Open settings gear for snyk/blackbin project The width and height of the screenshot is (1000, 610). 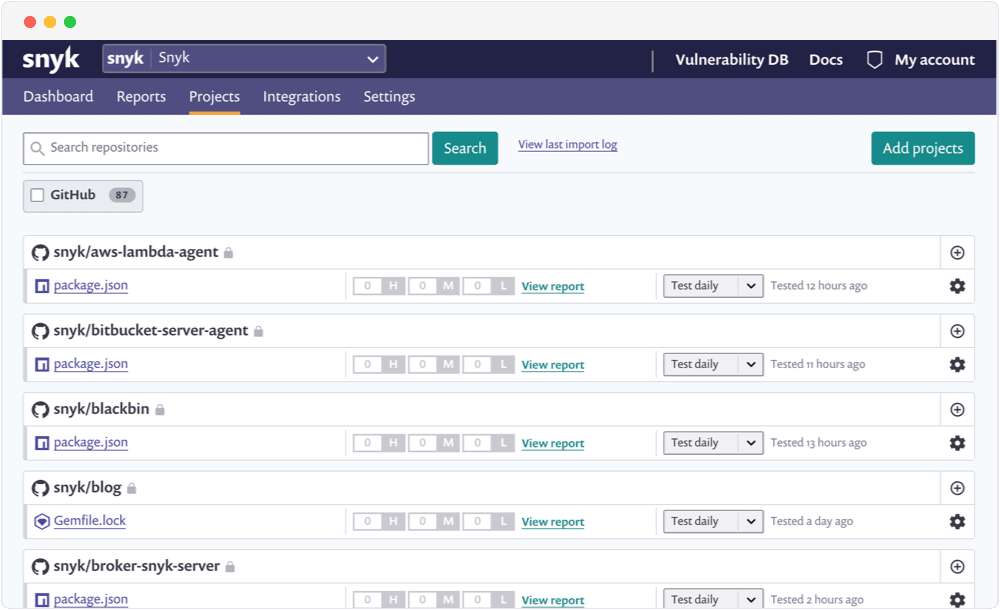[x=957, y=443]
